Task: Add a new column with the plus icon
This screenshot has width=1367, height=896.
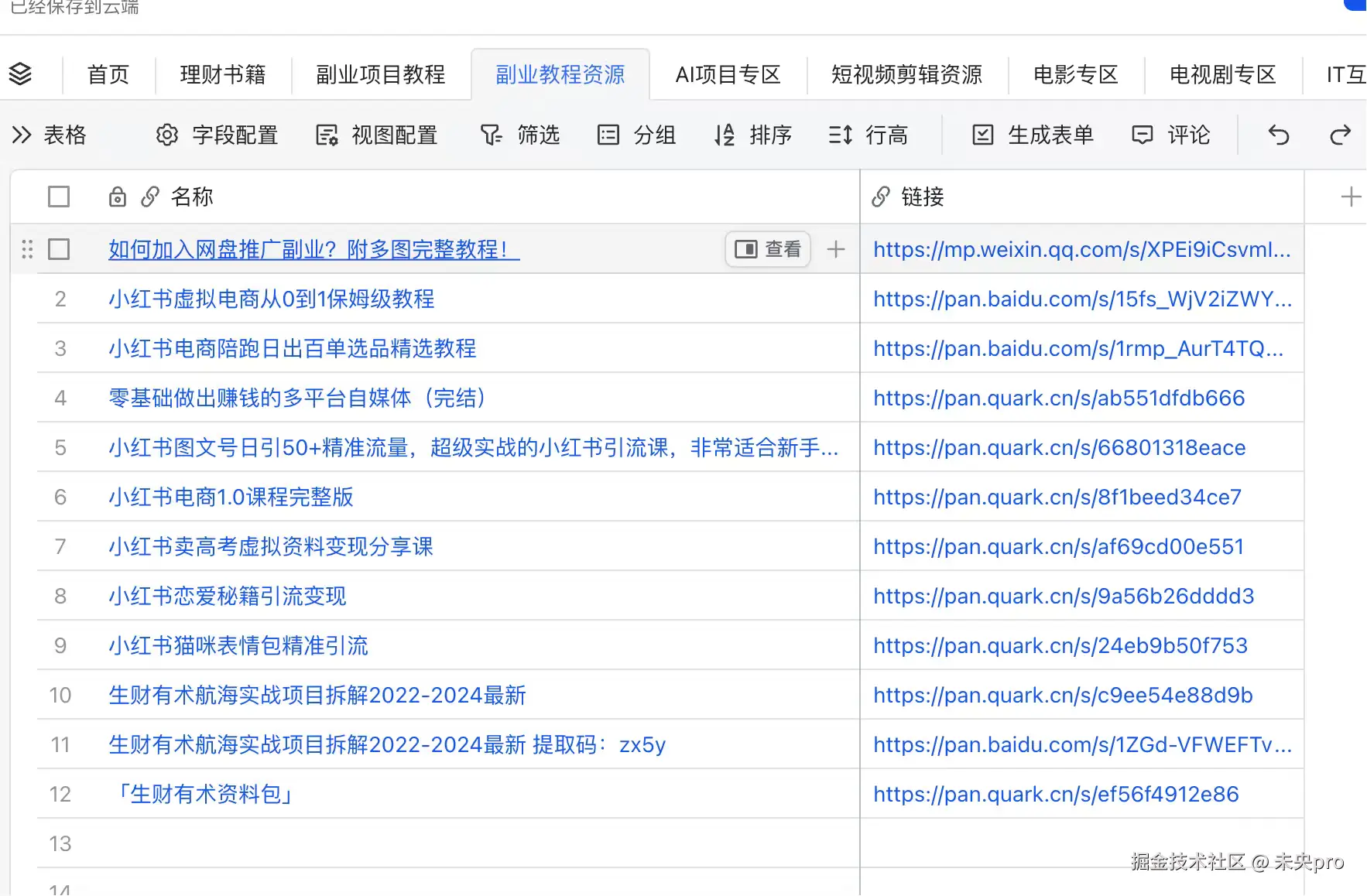Action: click(1352, 197)
